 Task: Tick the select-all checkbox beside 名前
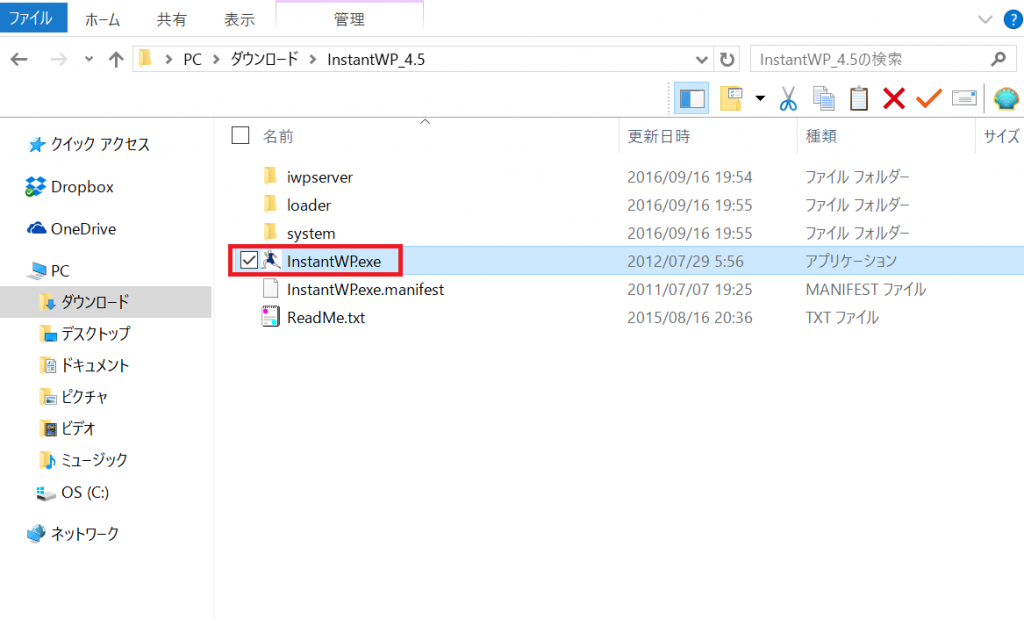pos(240,135)
